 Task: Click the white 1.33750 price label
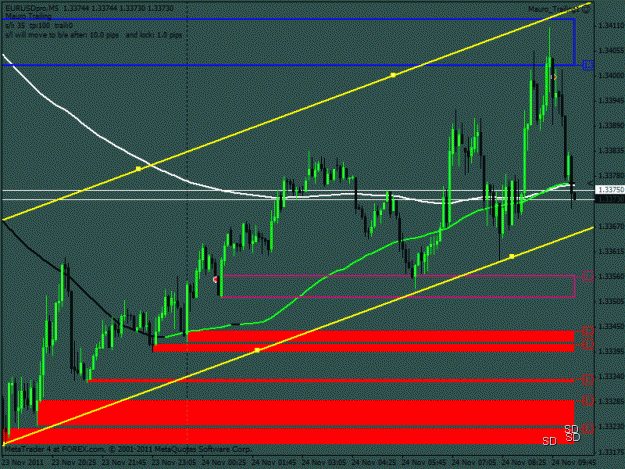[609, 190]
